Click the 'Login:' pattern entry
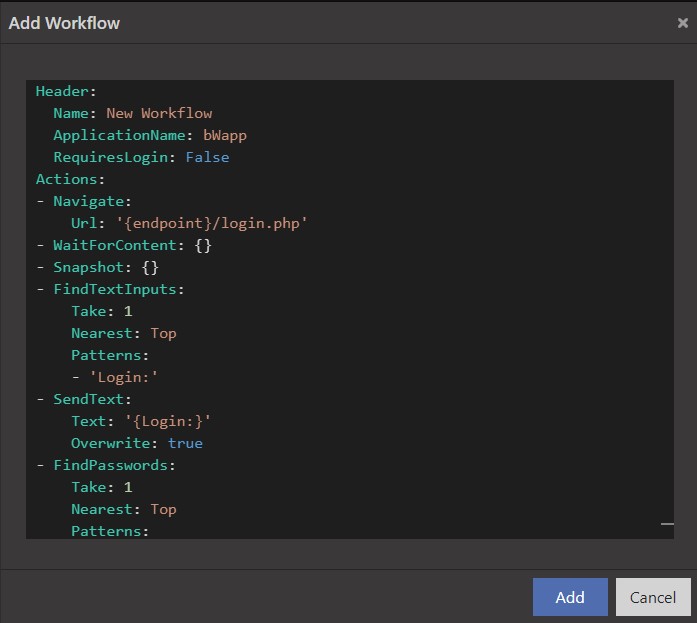Viewport: 697px width, 623px height. pyautogui.click(x=123, y=377)
